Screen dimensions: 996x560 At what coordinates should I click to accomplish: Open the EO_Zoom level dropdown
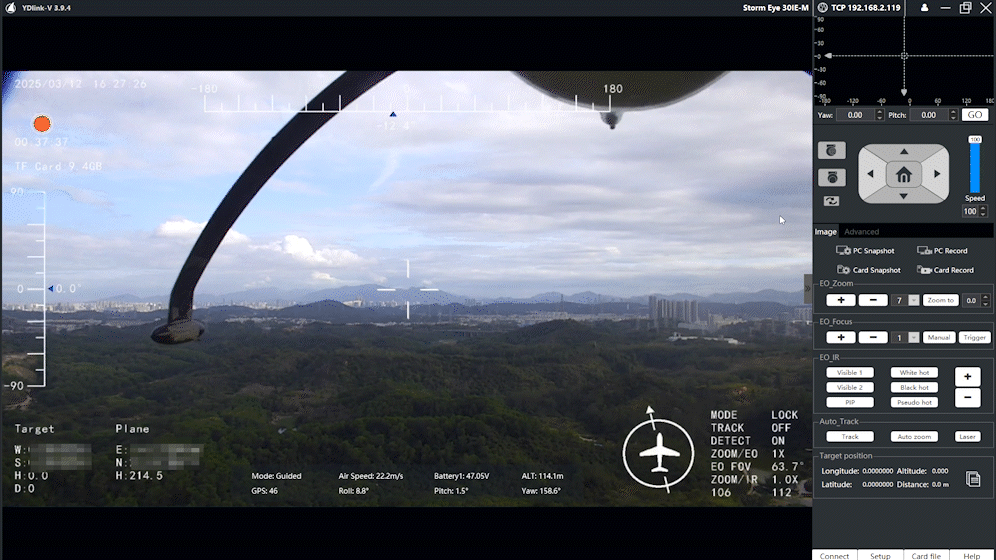pyautogui.click(x=913, y=300)
